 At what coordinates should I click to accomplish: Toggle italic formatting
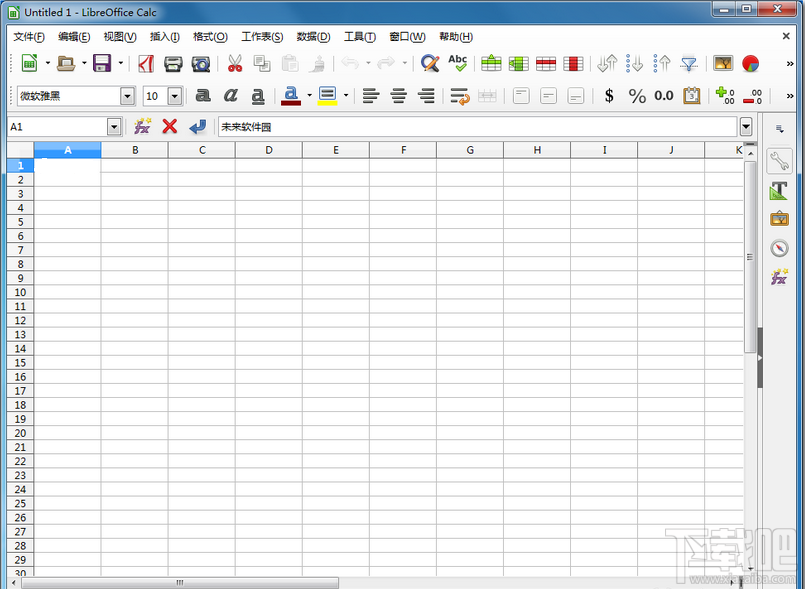pos(231,96)
